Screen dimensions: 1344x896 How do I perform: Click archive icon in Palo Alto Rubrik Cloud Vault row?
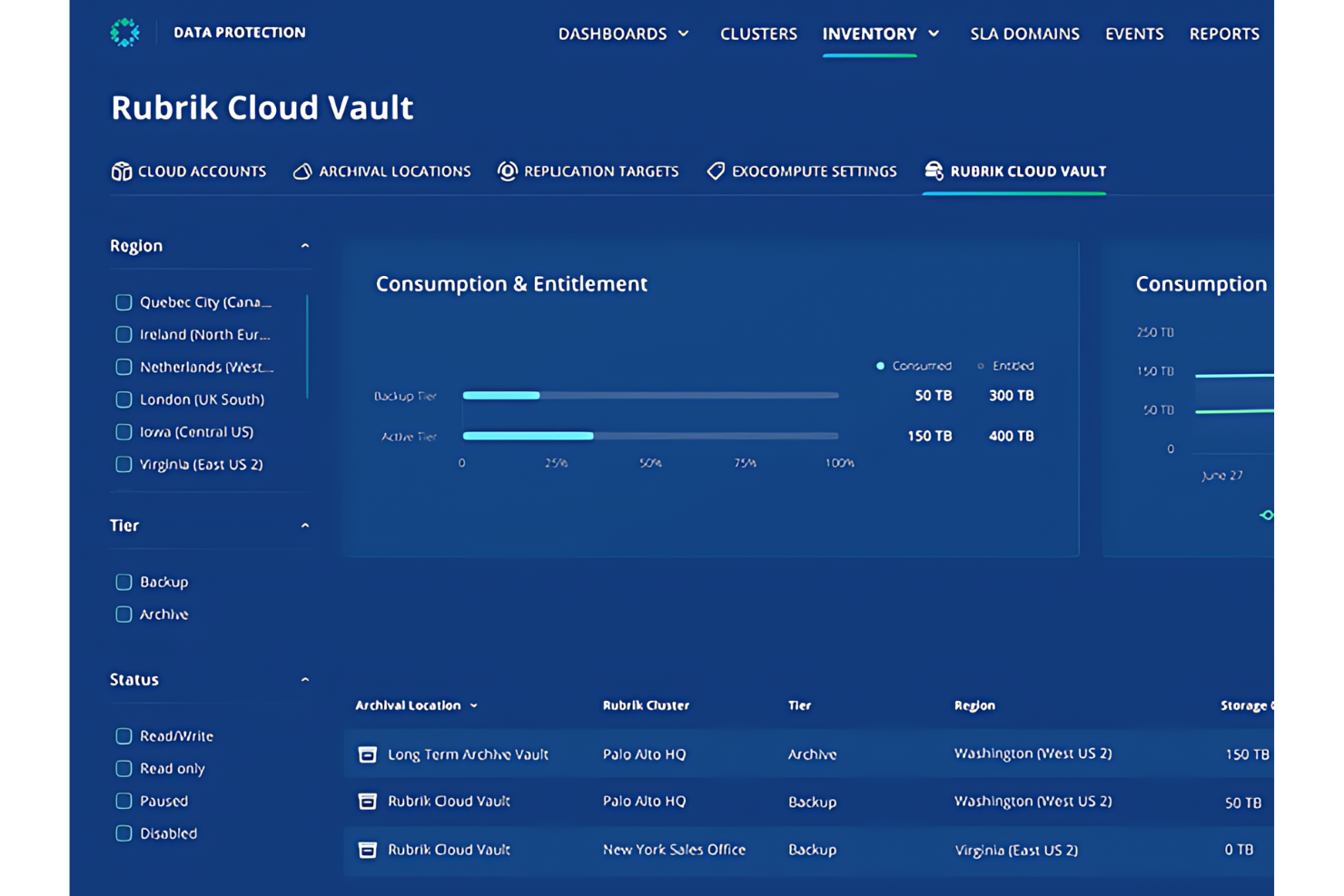pyautogui.click(x=368, y=802)
